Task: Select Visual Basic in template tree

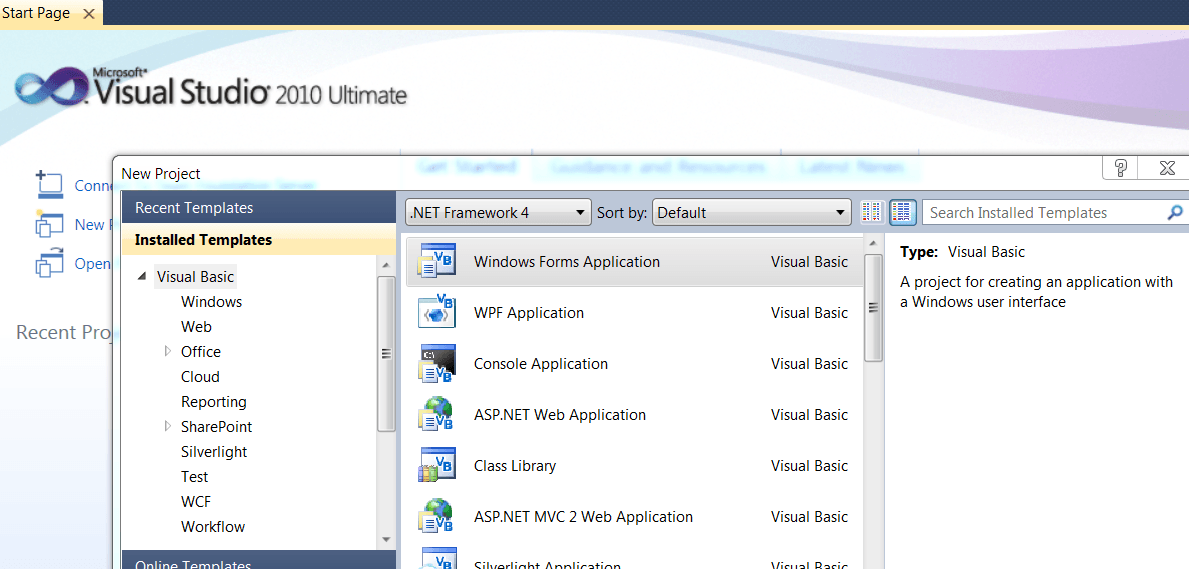Action: (x=196, y=277)
